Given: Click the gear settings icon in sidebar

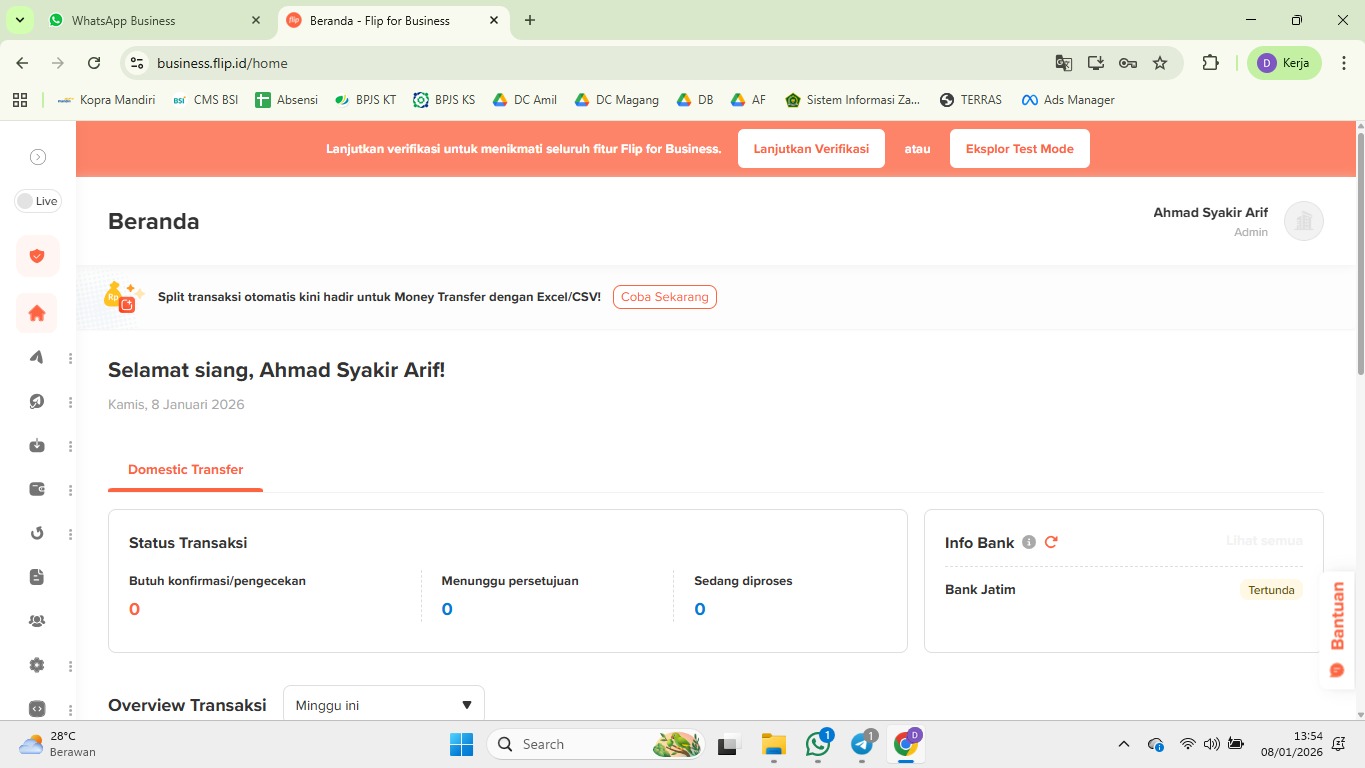Looking at the screenshot, I should pos(37,665).
